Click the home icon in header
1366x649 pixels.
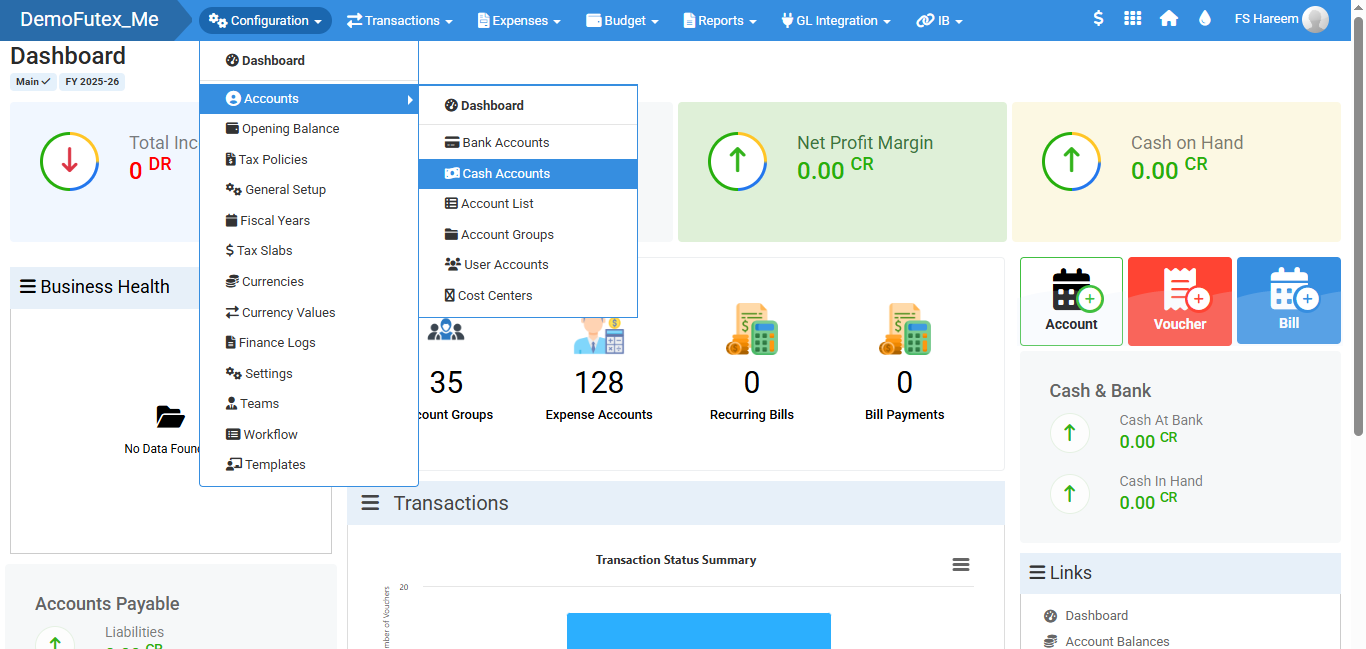click(x=1168, y=19)
